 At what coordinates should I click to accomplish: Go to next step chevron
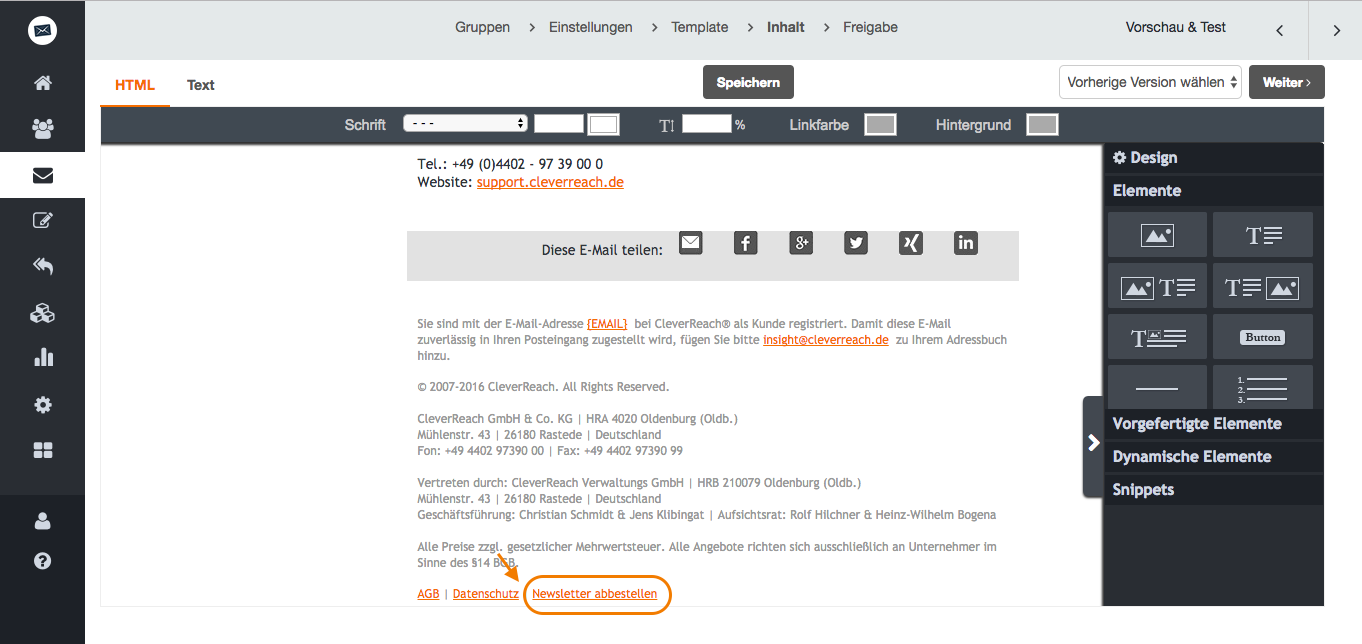[x=1336, y=30]
